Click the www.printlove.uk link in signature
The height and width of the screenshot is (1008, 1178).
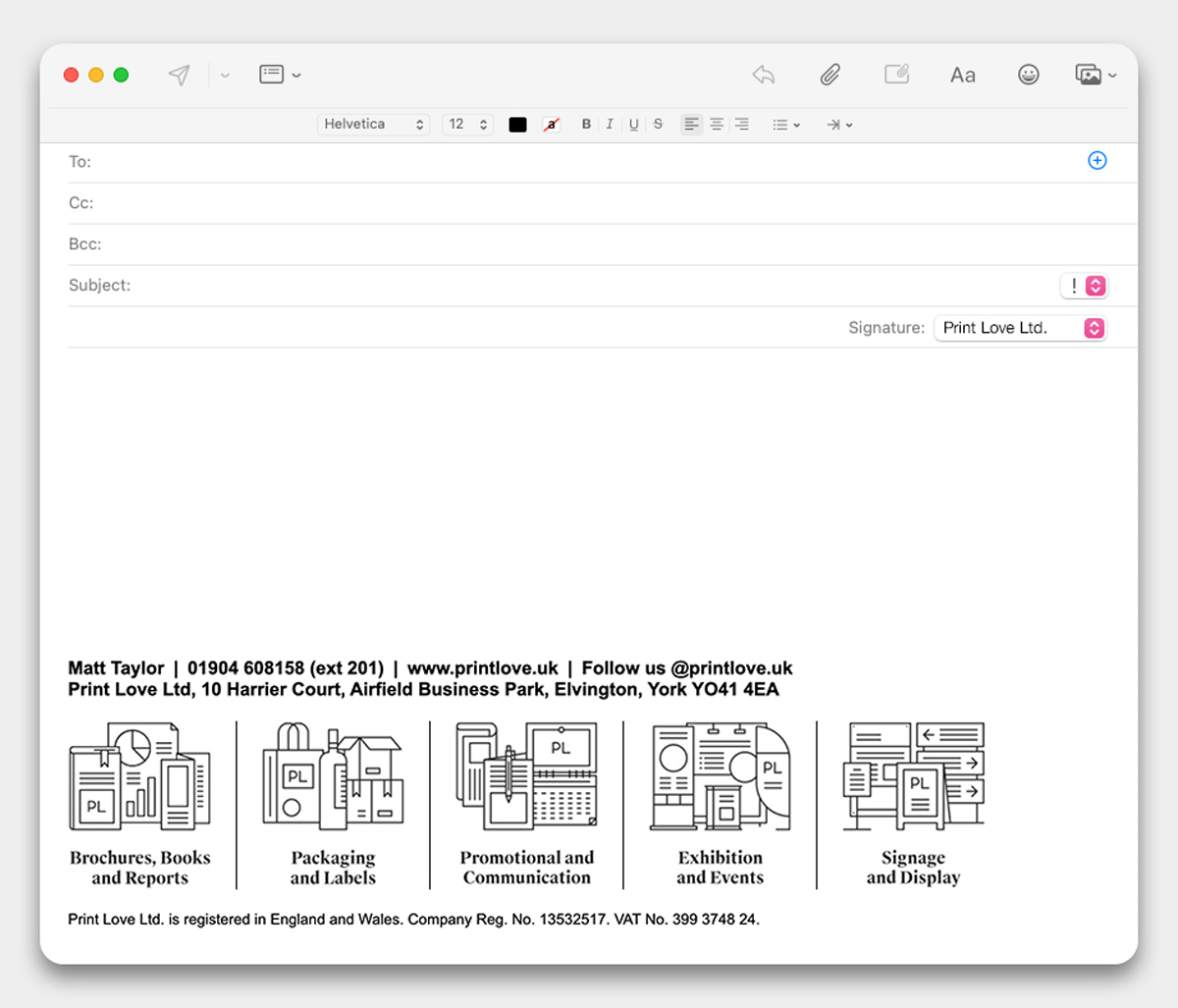coord(482,668)
